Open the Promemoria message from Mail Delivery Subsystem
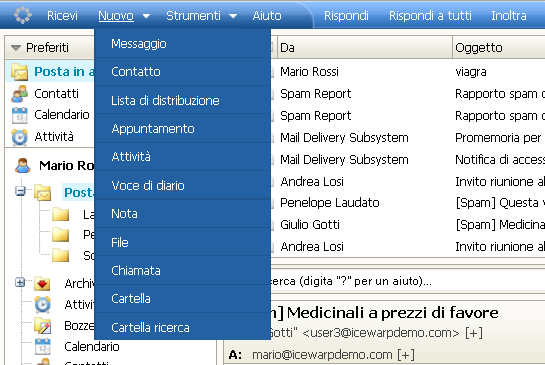Viewport: 545px width, 365px height. click(x=407, y=138)
